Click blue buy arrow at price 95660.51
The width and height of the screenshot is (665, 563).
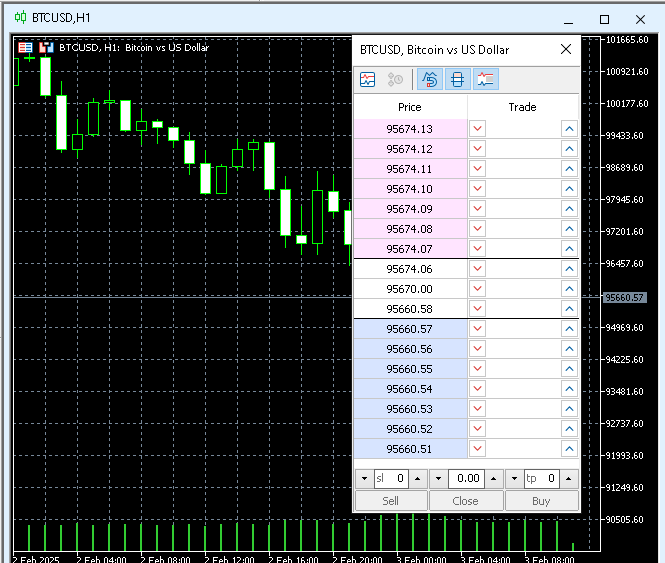pos(569,448)
